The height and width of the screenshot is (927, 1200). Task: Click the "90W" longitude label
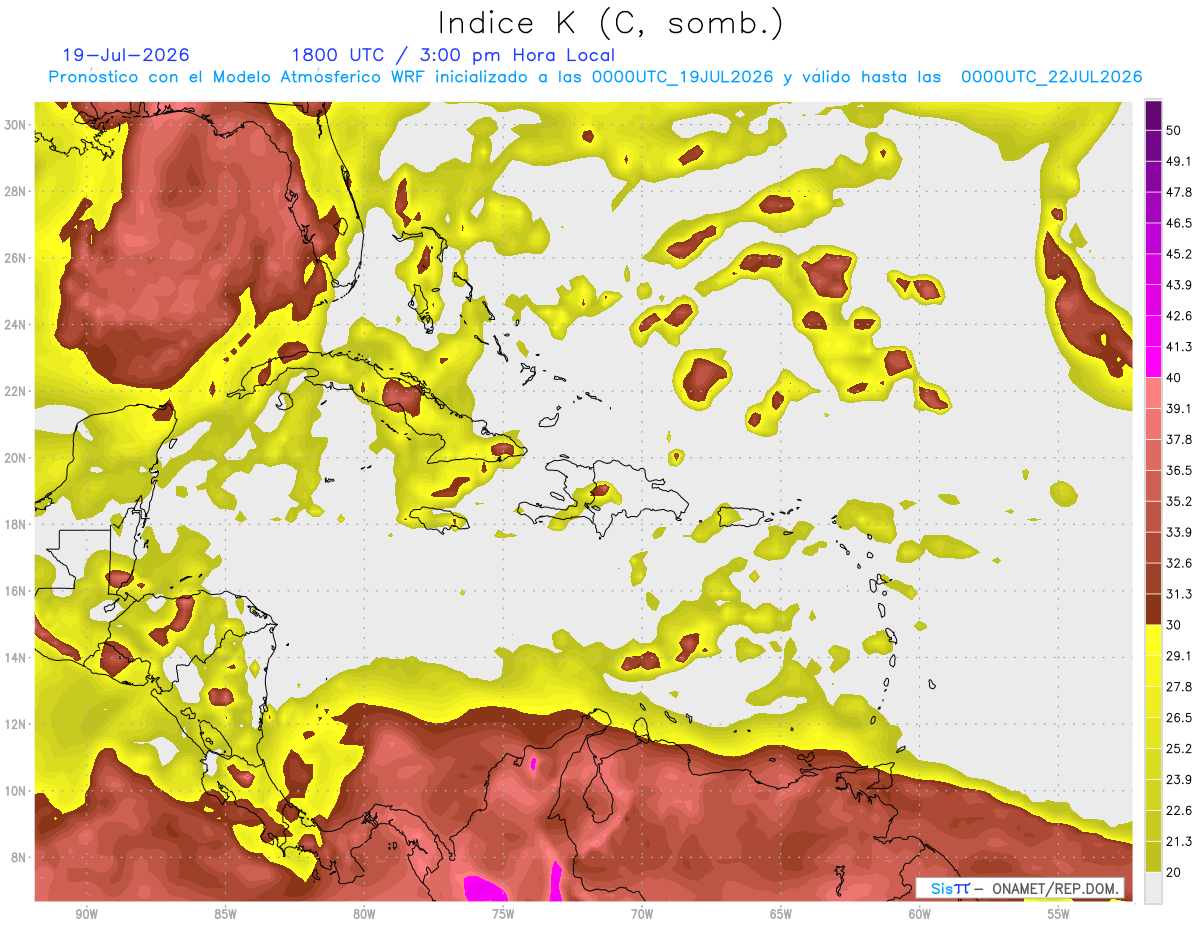coord(86,914)
